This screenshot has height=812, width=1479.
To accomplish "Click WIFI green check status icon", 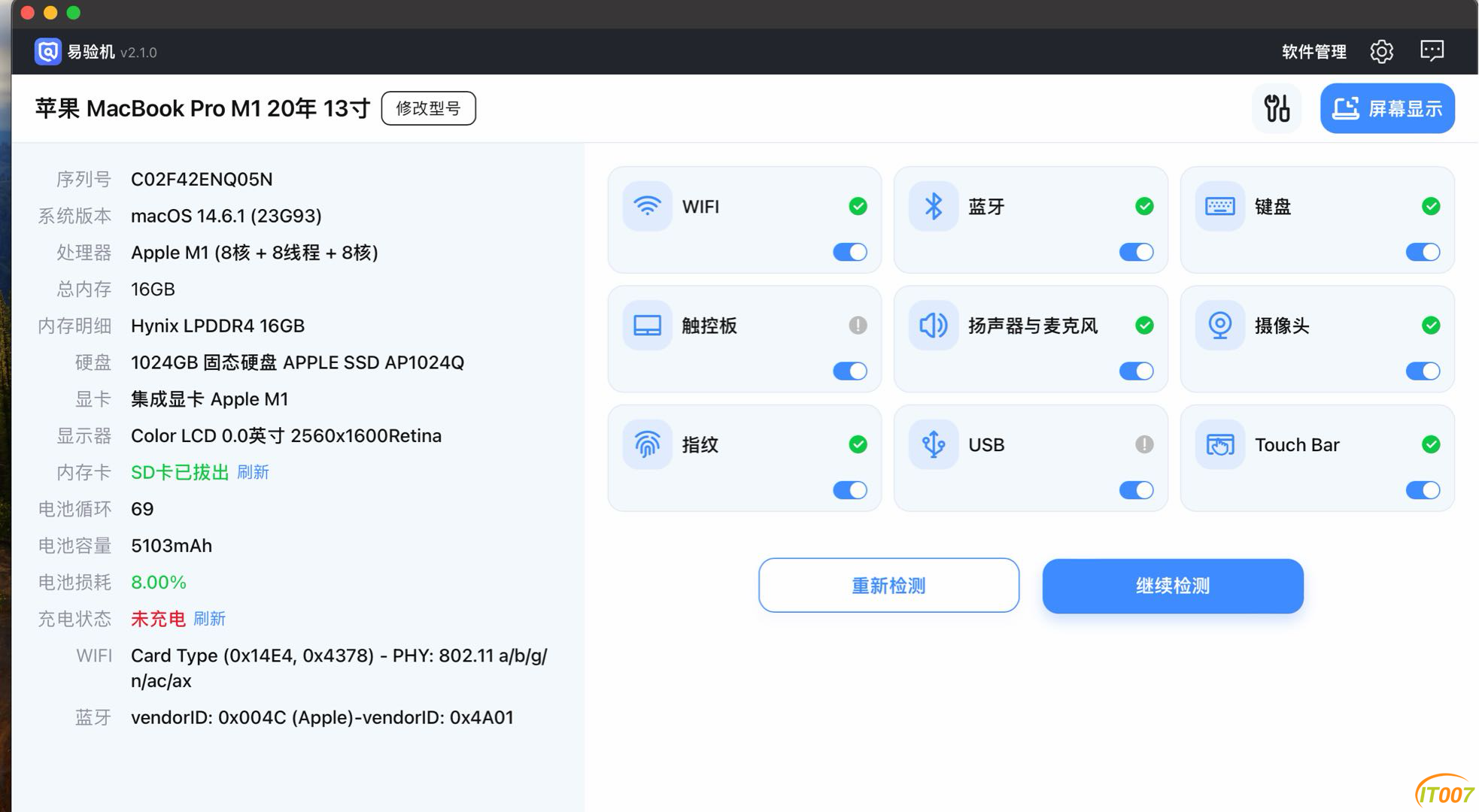I will (x=858, y=206).
